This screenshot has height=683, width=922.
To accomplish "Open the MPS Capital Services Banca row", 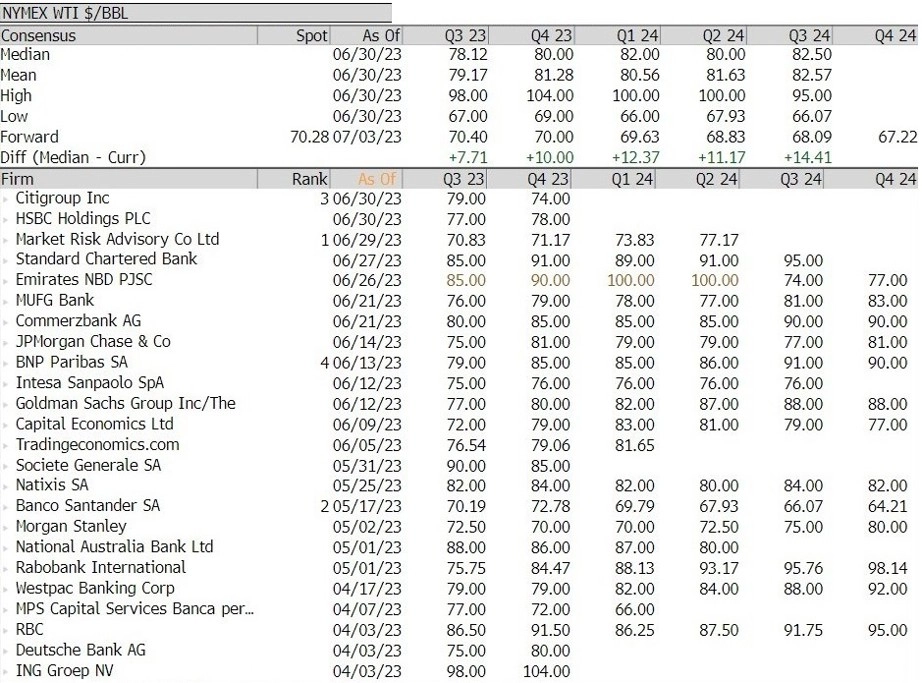I will pos(459,609).
